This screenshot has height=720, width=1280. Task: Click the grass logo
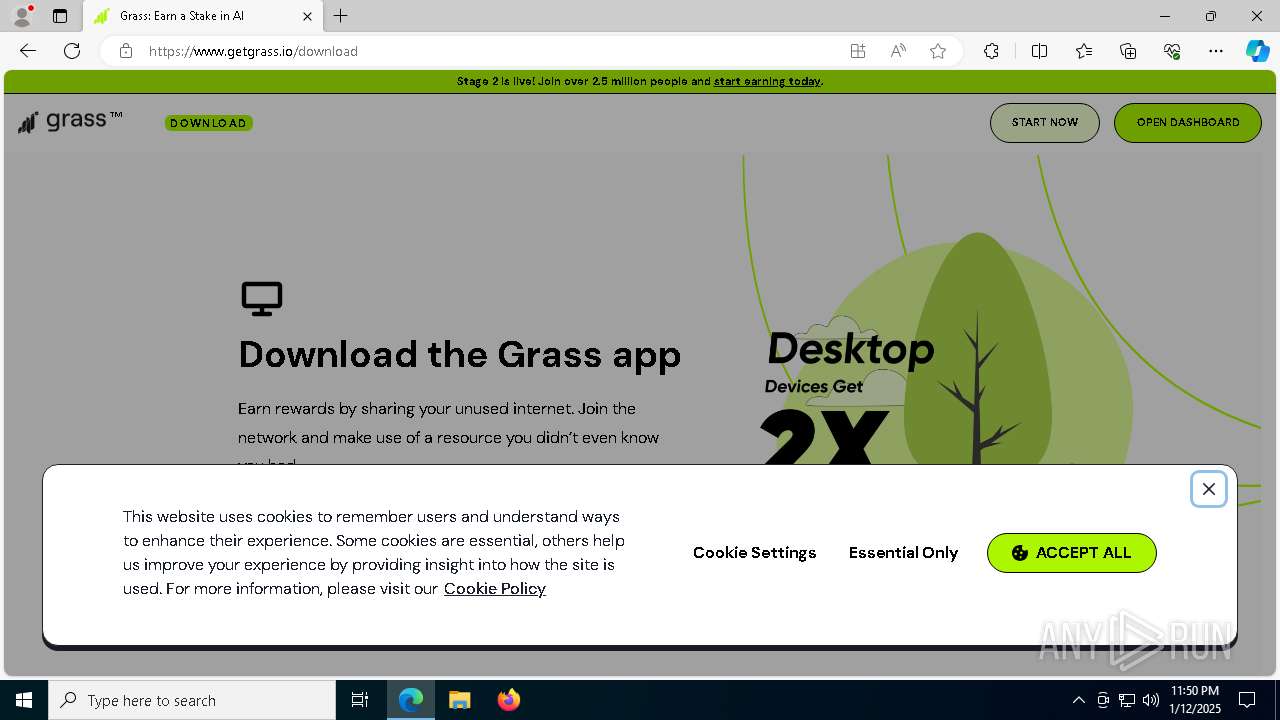[x=70, y=122]
